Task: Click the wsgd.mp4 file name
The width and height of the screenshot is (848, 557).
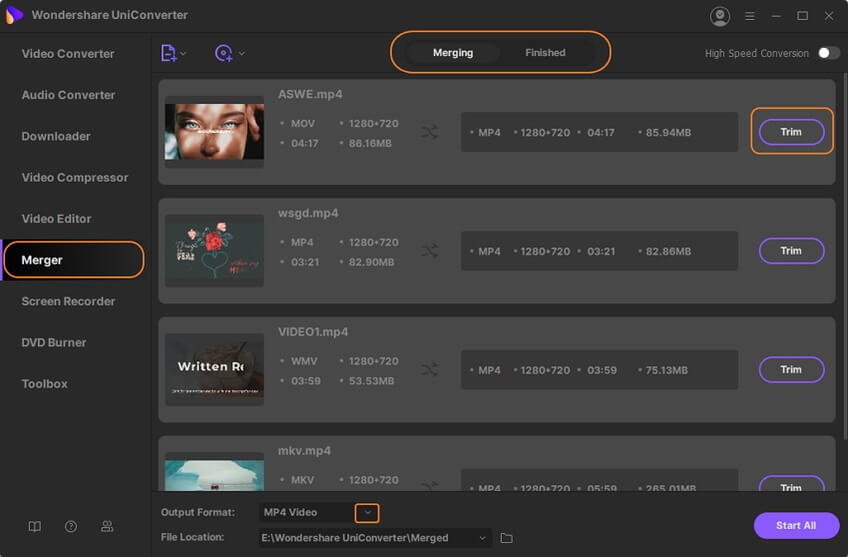Action: tap(308, 213)
